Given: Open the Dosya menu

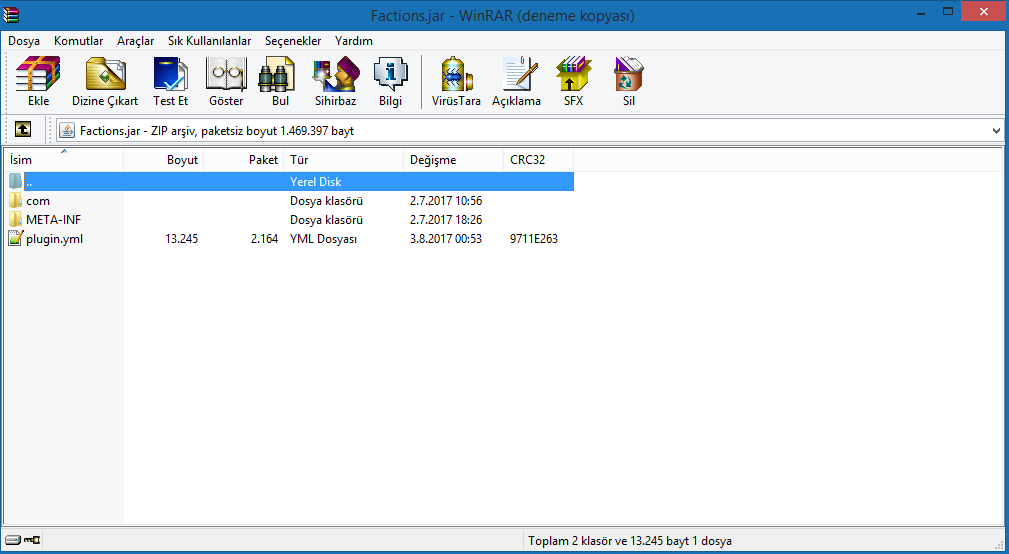Looking at the screenshot, I should [24, 41].
